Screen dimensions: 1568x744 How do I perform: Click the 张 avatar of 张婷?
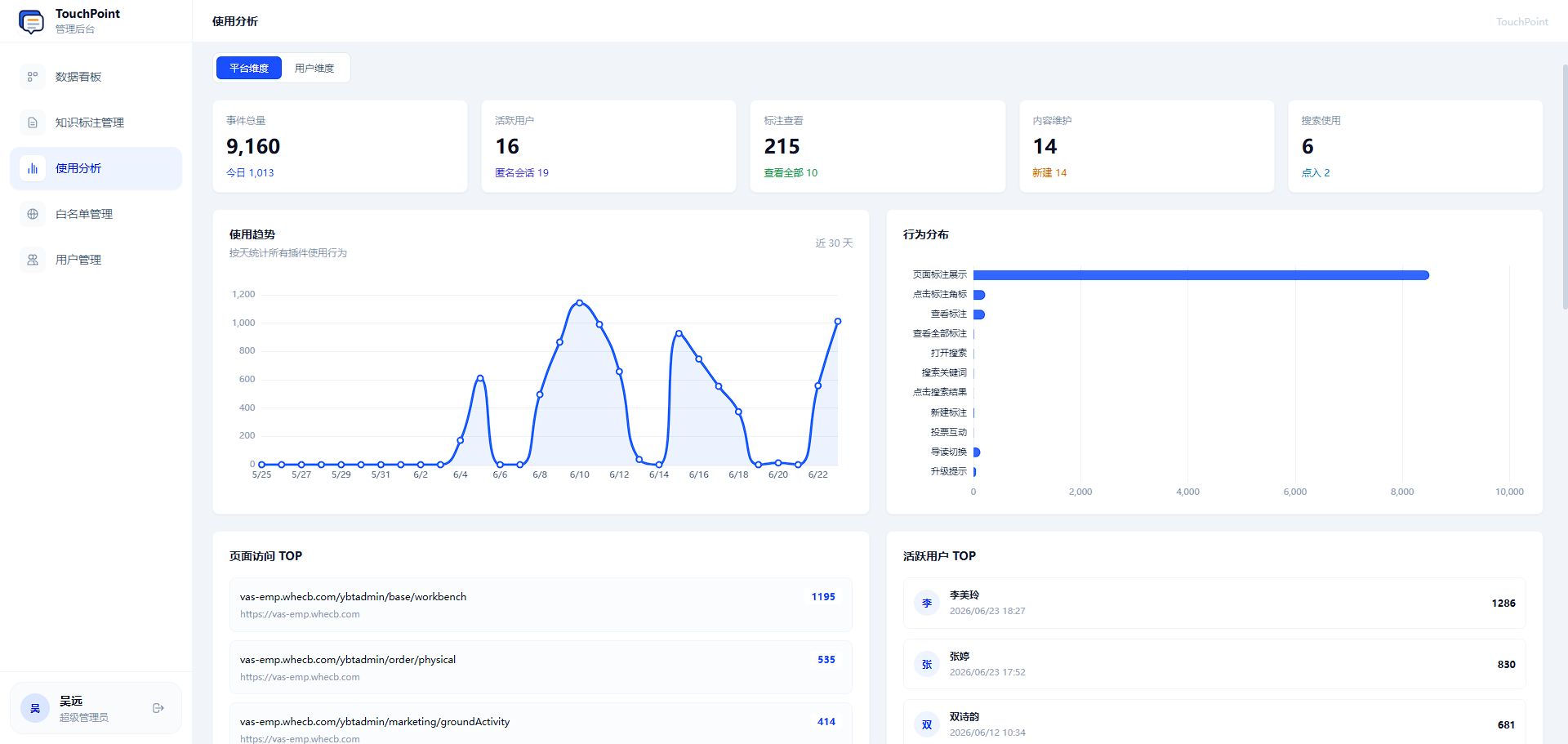pos(927,665)
